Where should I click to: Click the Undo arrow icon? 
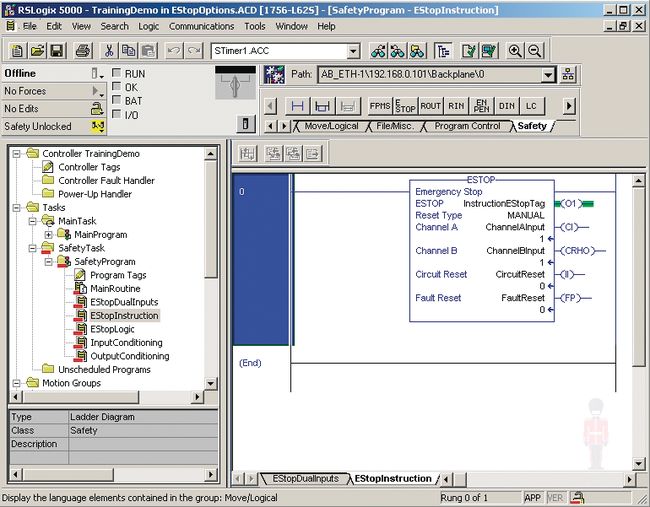coord(174,51)
